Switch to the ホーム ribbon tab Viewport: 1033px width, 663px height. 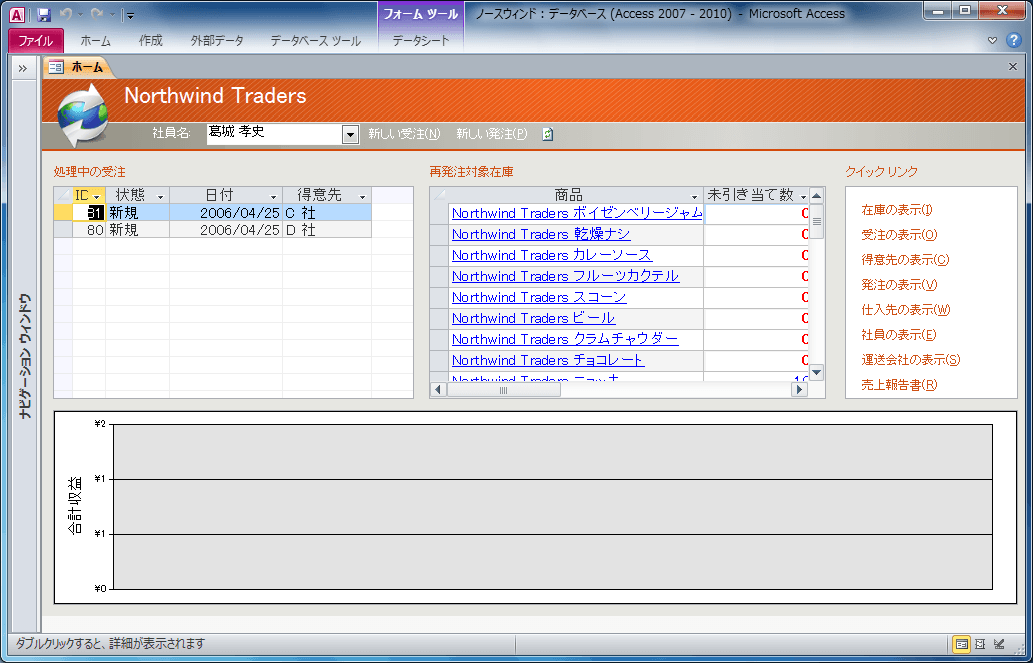(96, 41)
